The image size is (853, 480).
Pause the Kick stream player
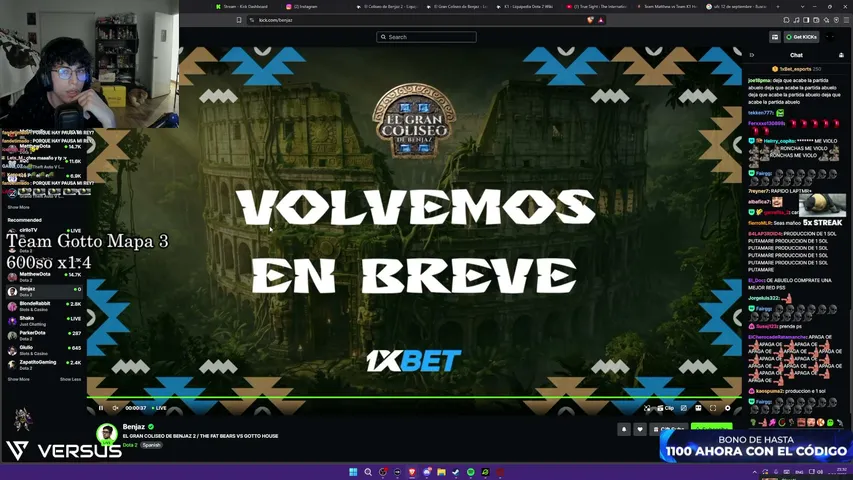[101, 408]
